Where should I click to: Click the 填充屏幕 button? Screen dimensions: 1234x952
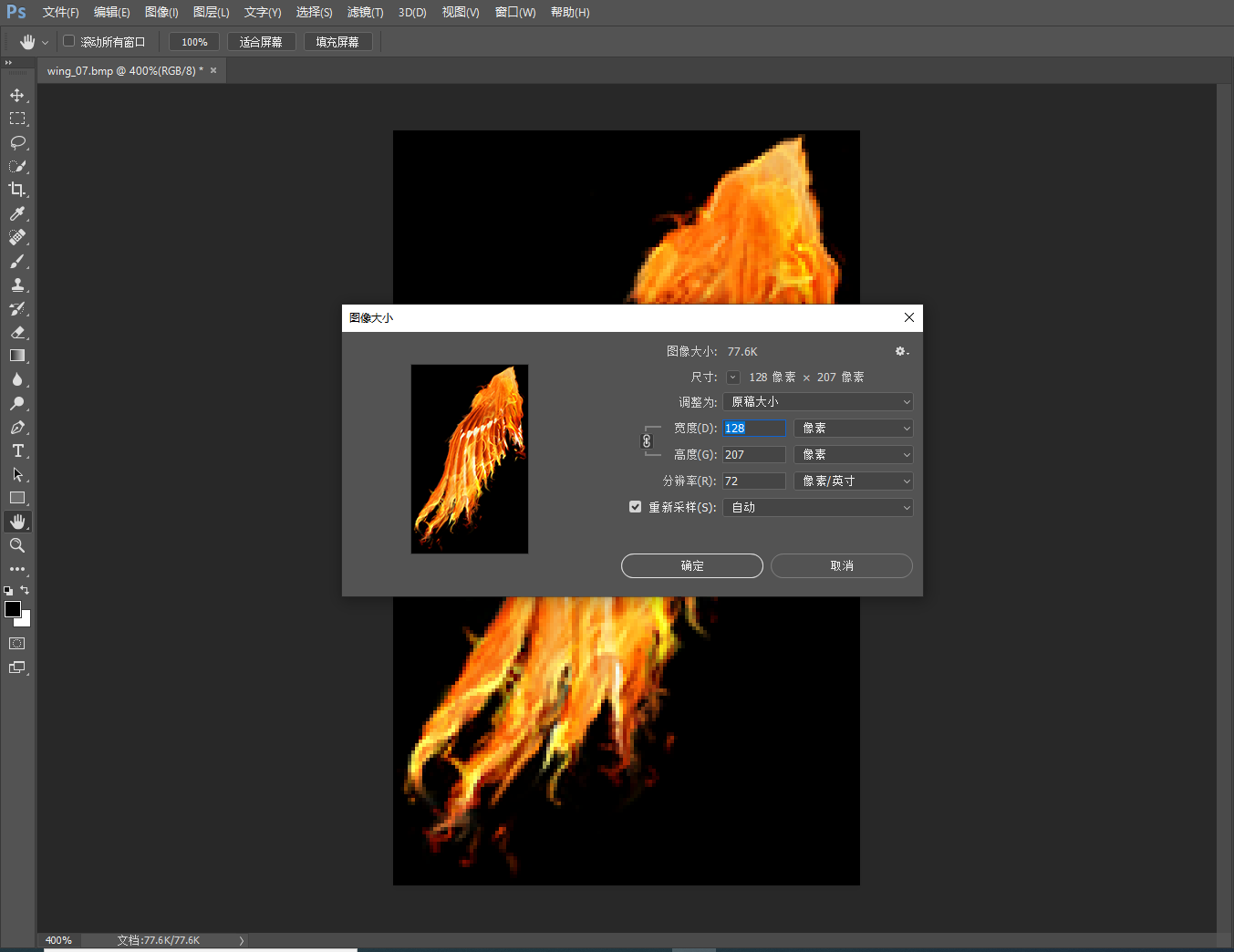(337, 42)
